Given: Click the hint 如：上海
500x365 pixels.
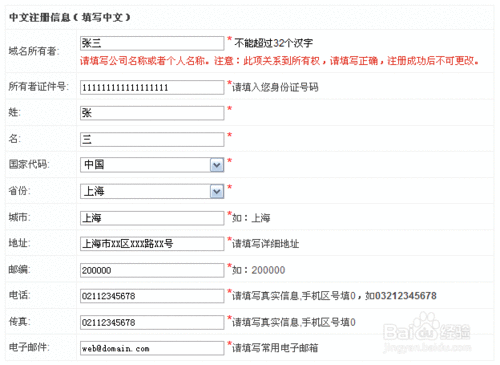Looking at the screenshot, I should (251, 218).
